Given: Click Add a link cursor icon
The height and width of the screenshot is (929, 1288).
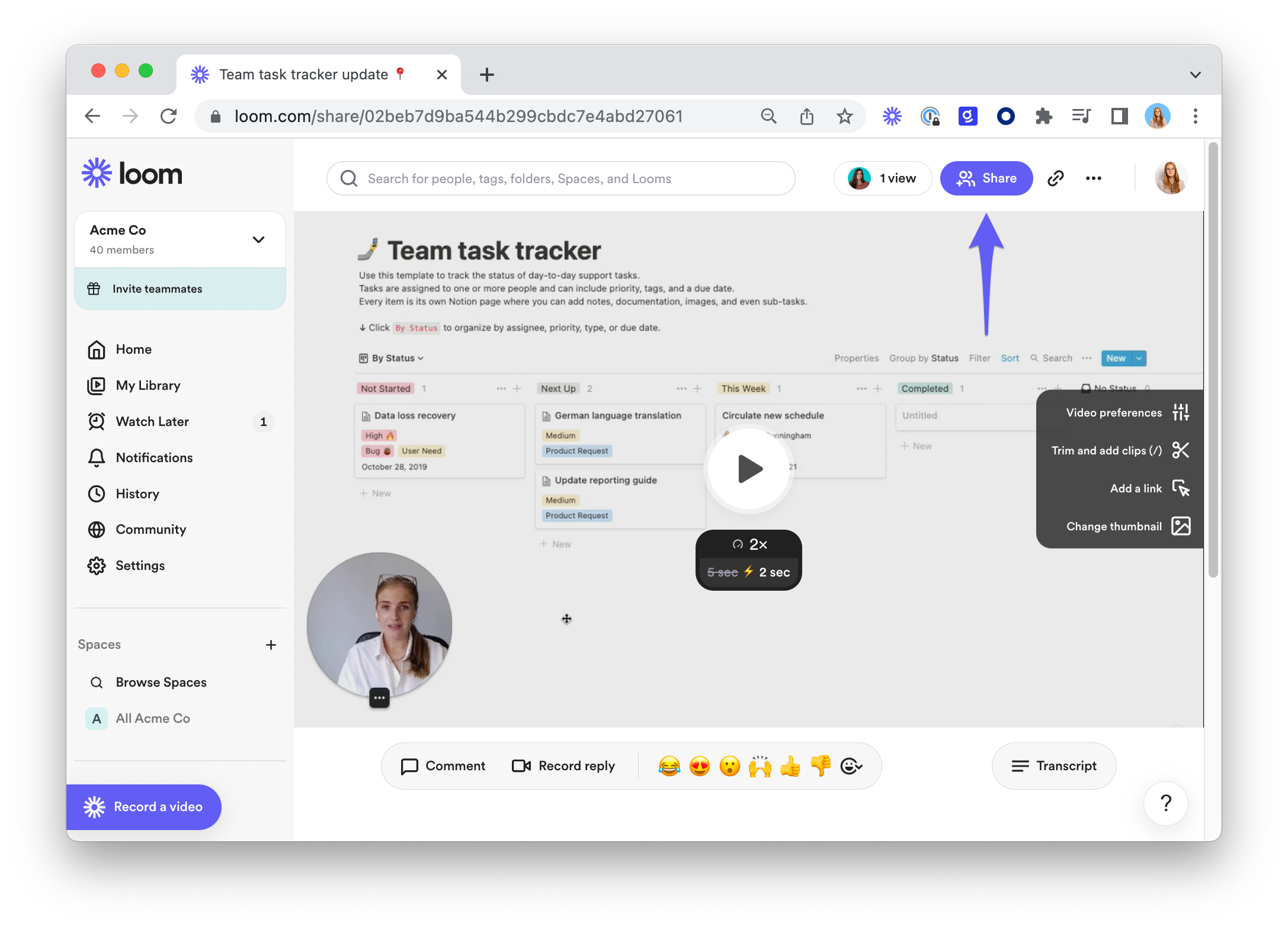Looking at the screenshot, I should (x=1180, y=488).
